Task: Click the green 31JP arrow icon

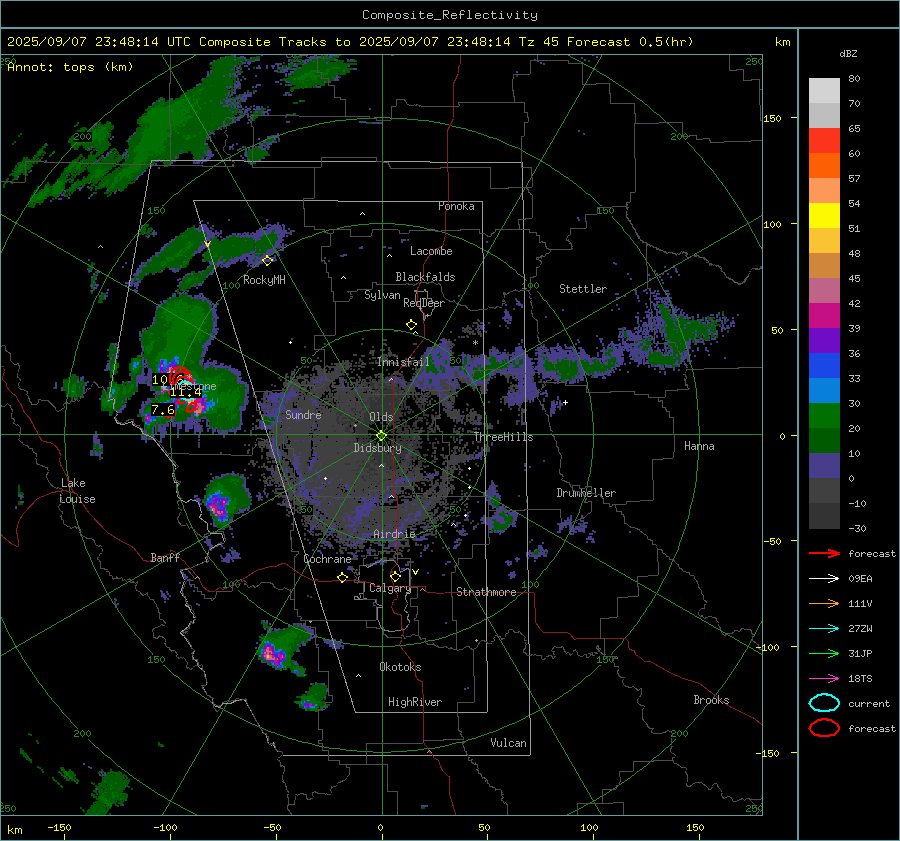Action: [x=824, y=653]
